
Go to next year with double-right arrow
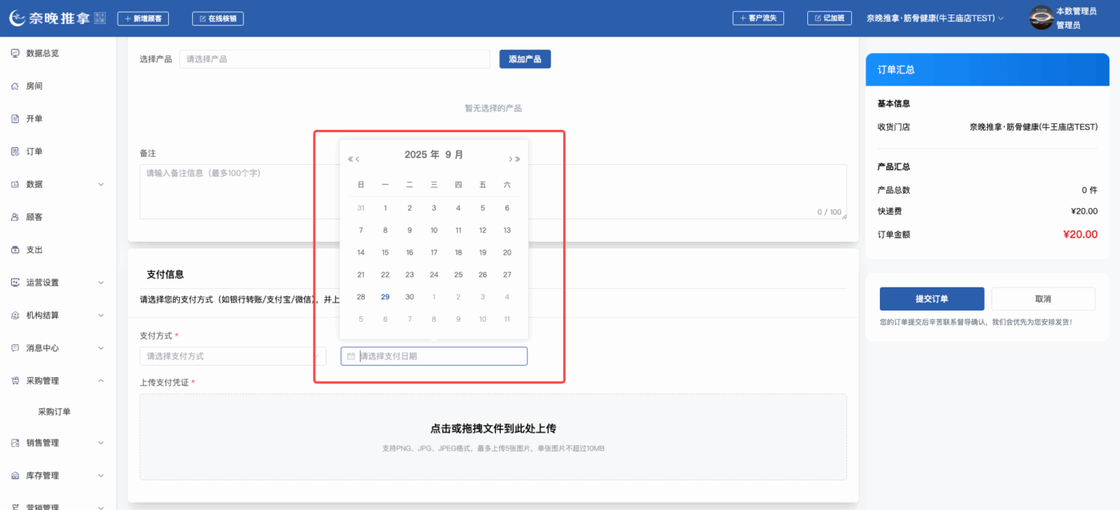517,159
